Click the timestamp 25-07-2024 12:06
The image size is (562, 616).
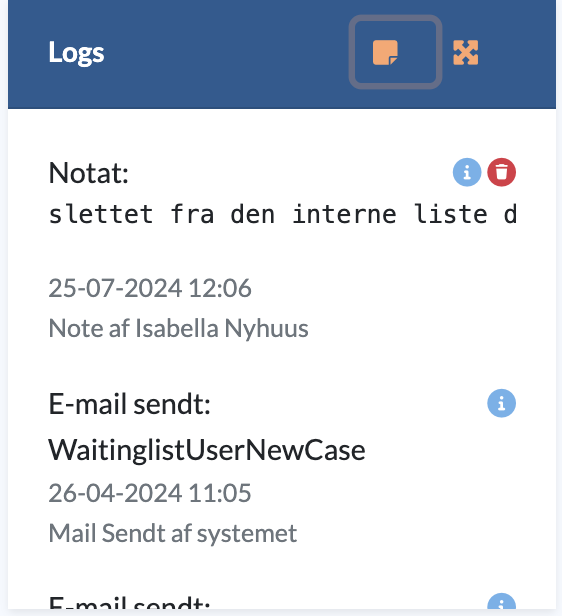150,288
